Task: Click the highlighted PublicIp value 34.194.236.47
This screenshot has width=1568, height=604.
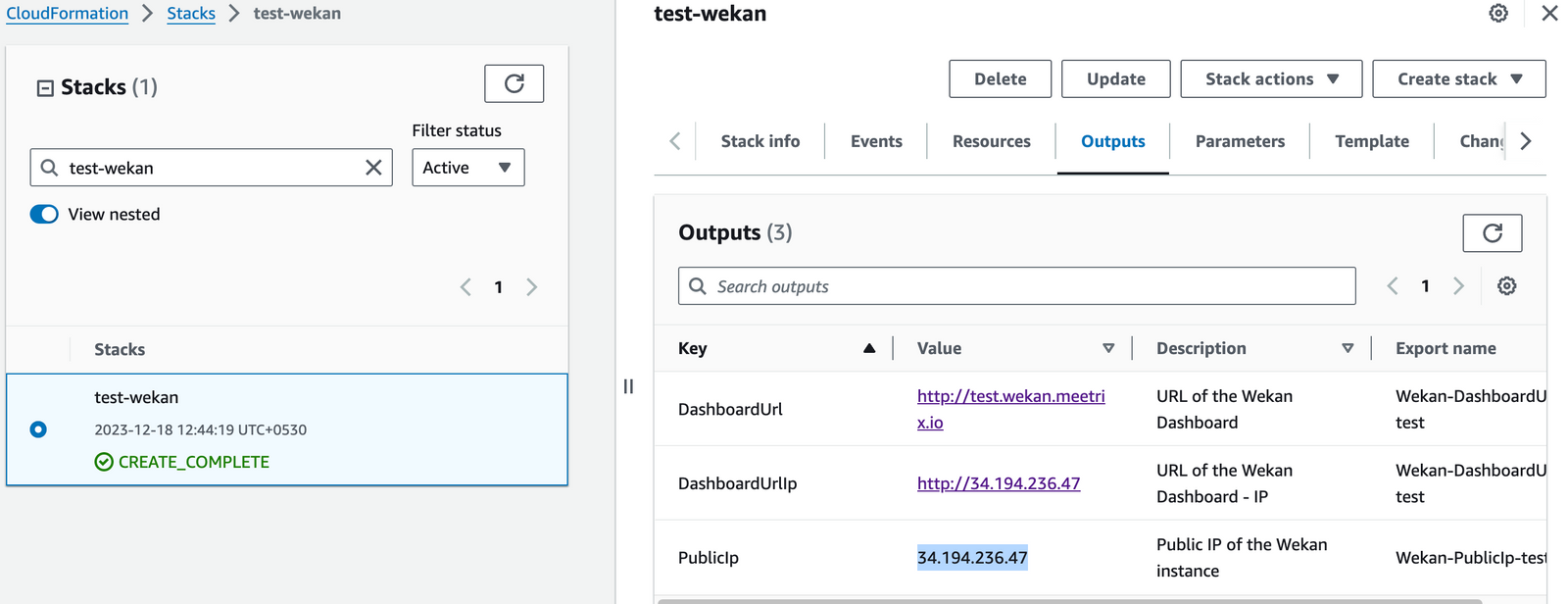Action: point(972,558)
